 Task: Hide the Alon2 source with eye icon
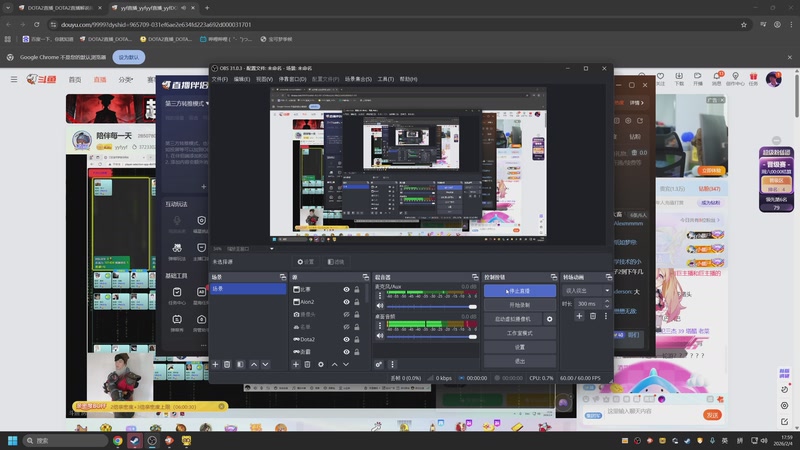click(346, 302)
